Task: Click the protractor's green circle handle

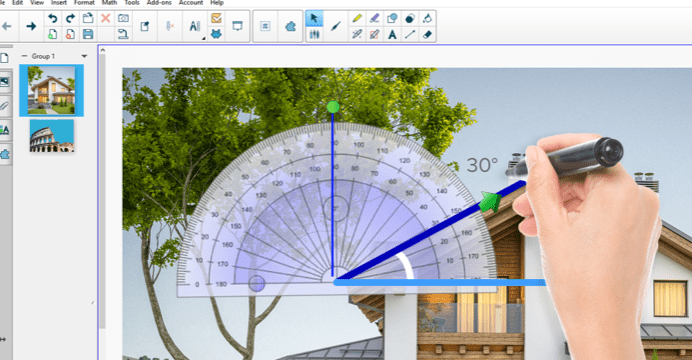Action: click(x=333, y=107)
